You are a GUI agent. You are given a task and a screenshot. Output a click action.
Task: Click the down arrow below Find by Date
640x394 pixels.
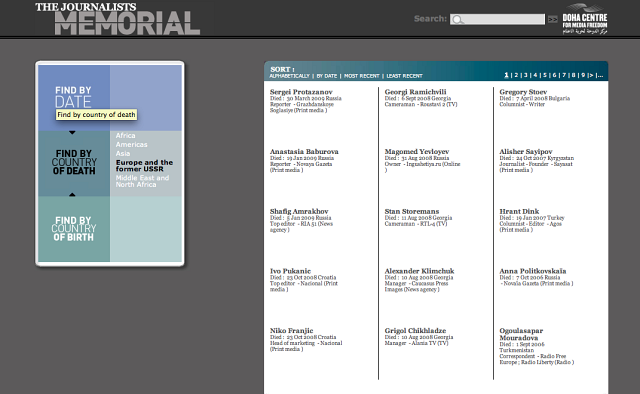click(72, 133)
